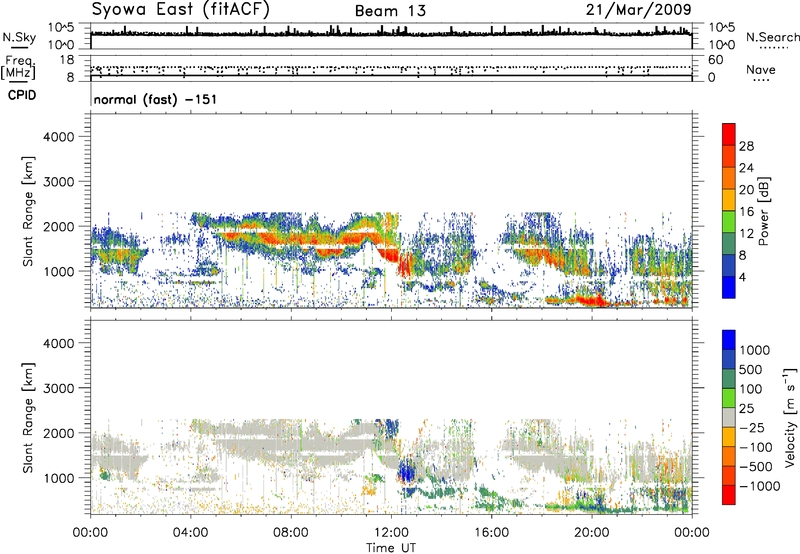Viewport: 800px width, 554px height.
Task: Click 'normal (fast) -151' text
Action: click(155, 99)
